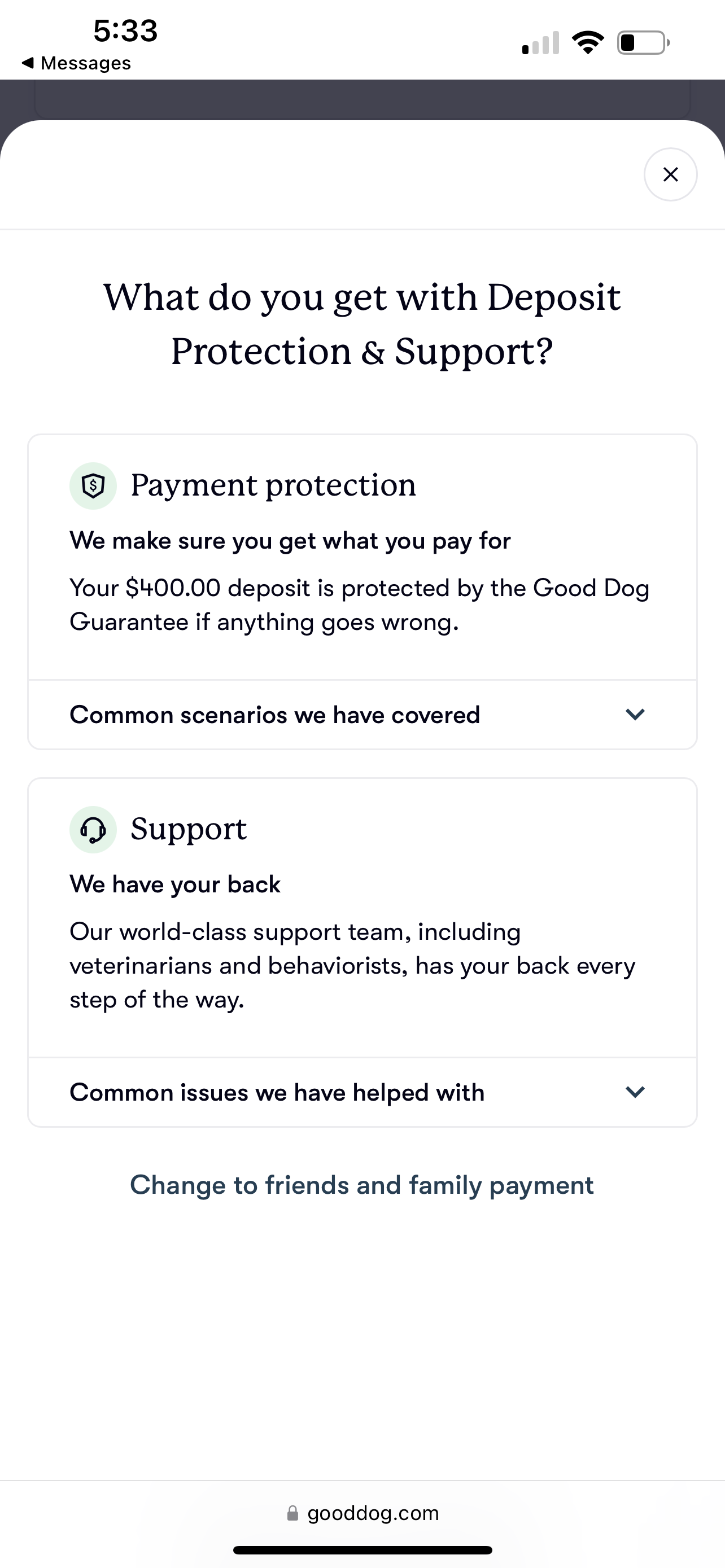
Task: Close the Deposit Protection modal with X
Action: [x=670, y=175]
